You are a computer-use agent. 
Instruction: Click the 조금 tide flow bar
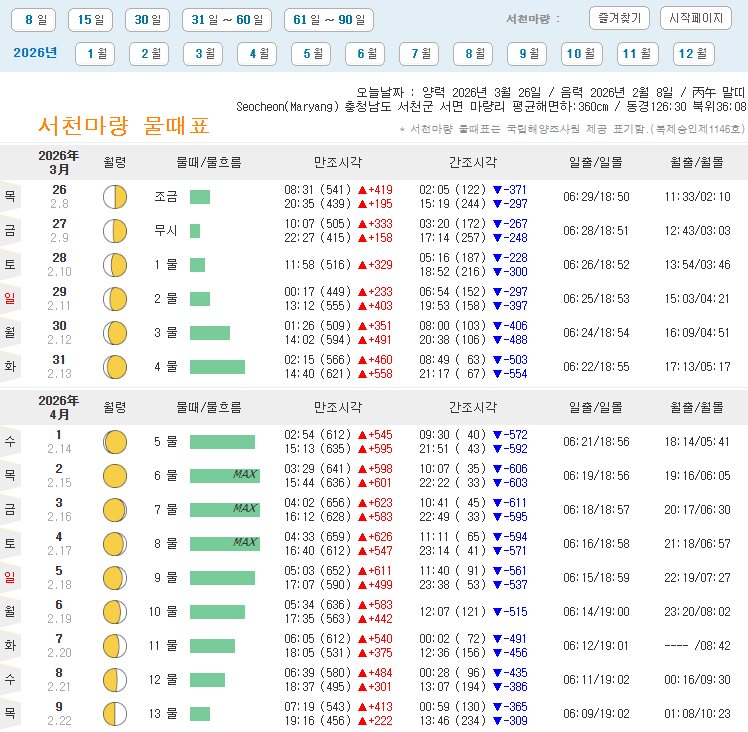click(x=200, y=197)
